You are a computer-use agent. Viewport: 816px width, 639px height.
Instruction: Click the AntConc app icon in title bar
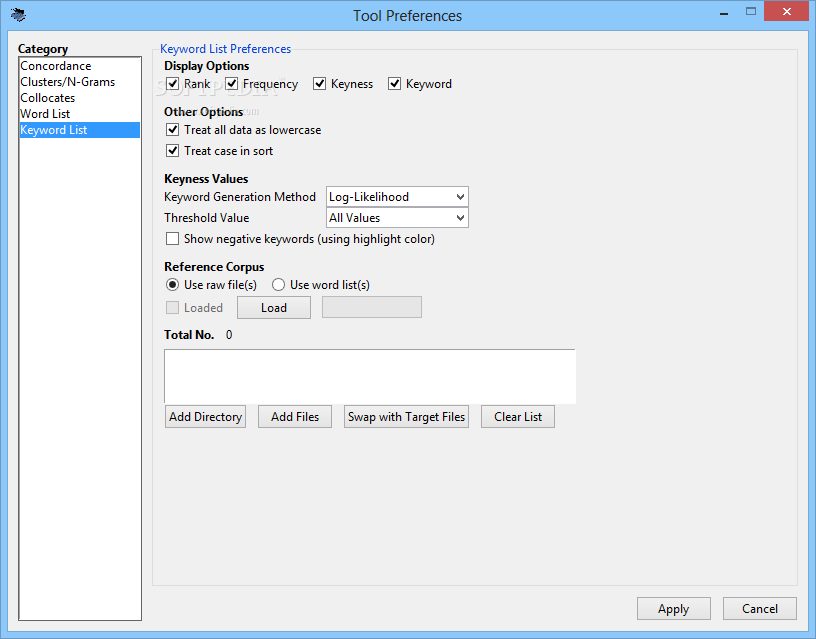point(18,15)
